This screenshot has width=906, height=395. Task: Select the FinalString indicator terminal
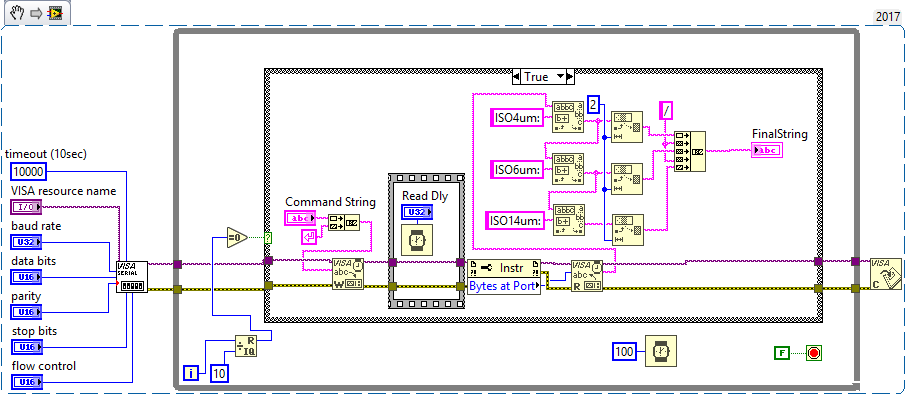pos(767,151)
